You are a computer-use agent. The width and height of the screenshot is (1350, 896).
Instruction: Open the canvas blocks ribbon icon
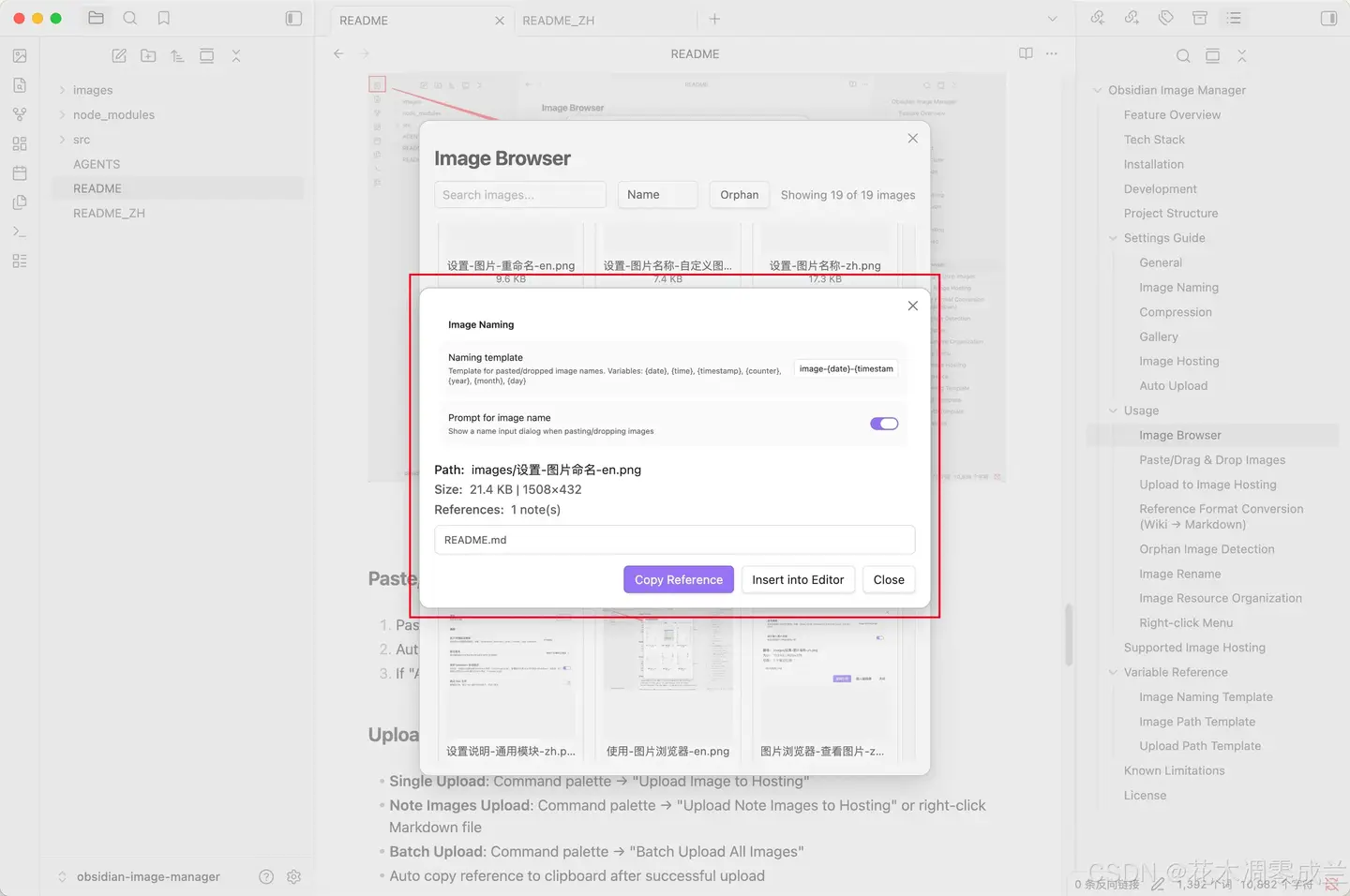(20, 143)
